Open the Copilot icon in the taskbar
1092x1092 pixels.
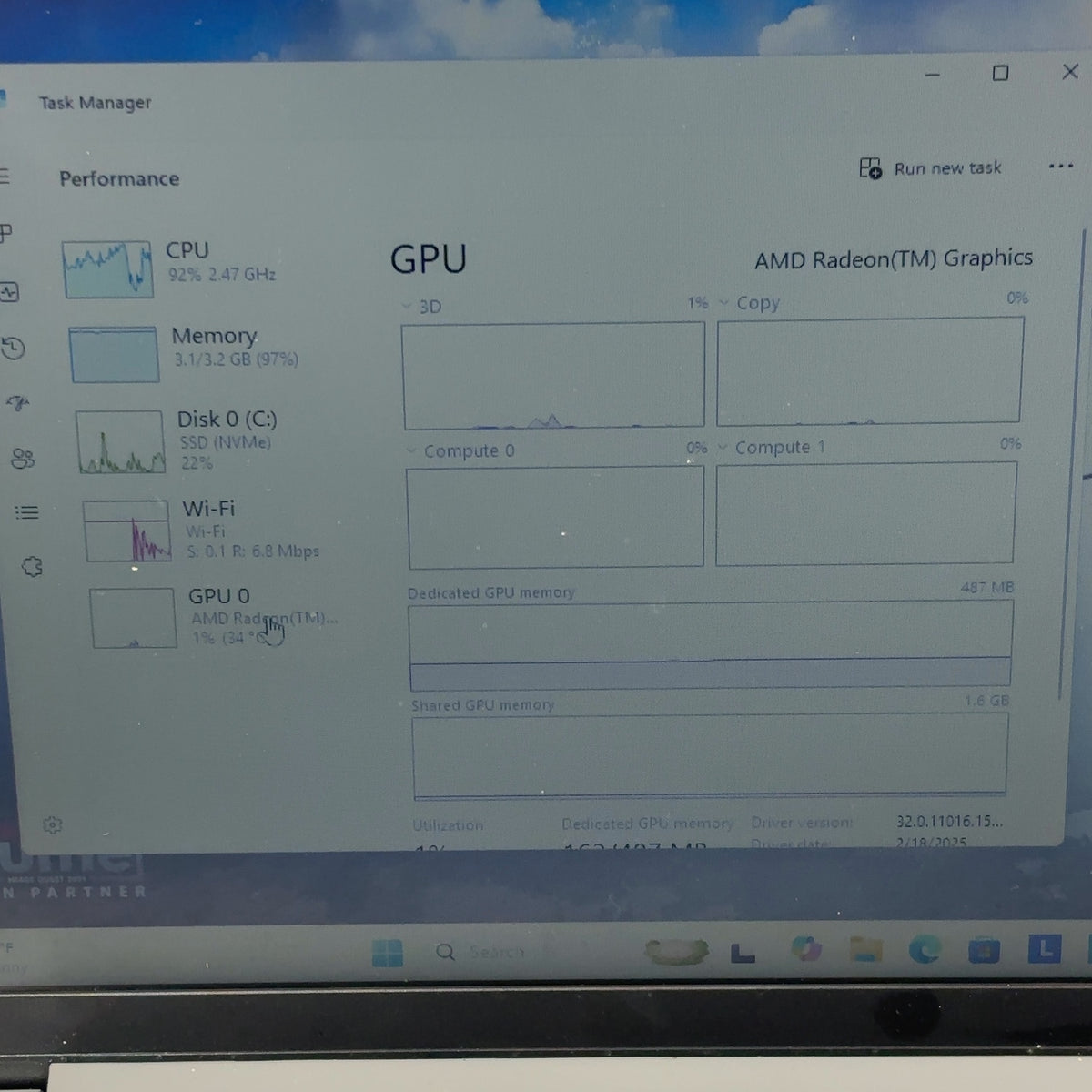point(806,950)
